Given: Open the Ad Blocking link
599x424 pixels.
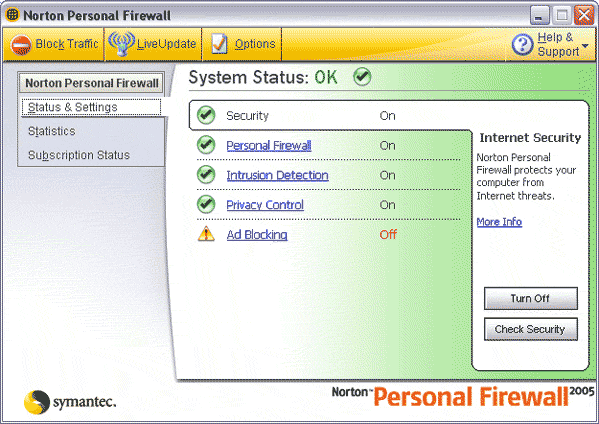Looking at the screenshot, I should (257, 235).
